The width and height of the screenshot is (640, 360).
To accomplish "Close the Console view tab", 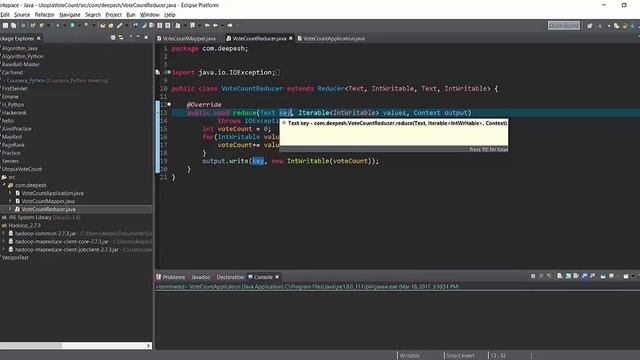I will [277, 277].
